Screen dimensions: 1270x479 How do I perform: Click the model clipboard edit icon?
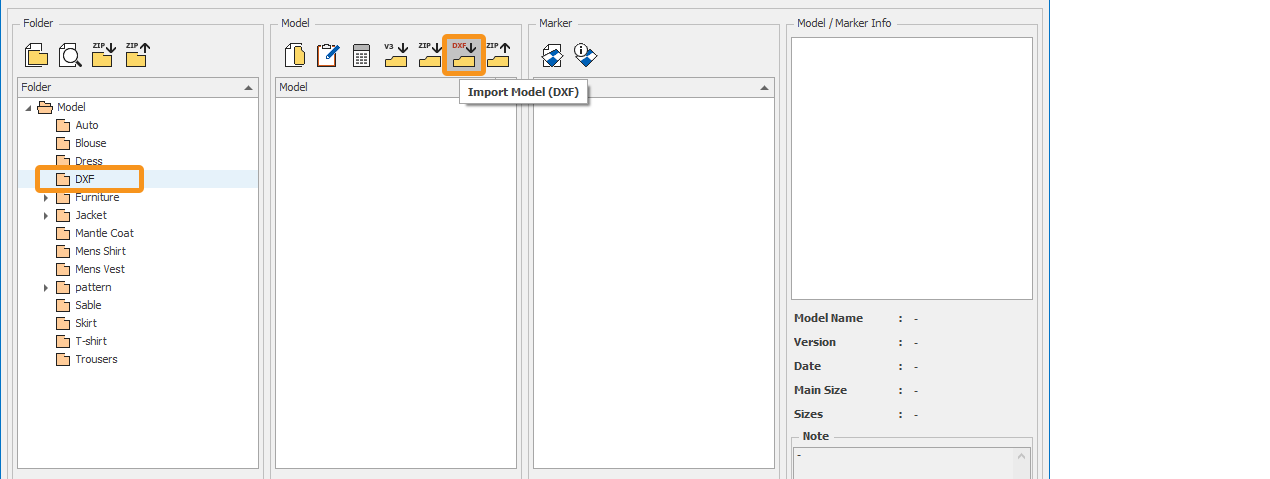pyautogui.click(x=328, y=55)
